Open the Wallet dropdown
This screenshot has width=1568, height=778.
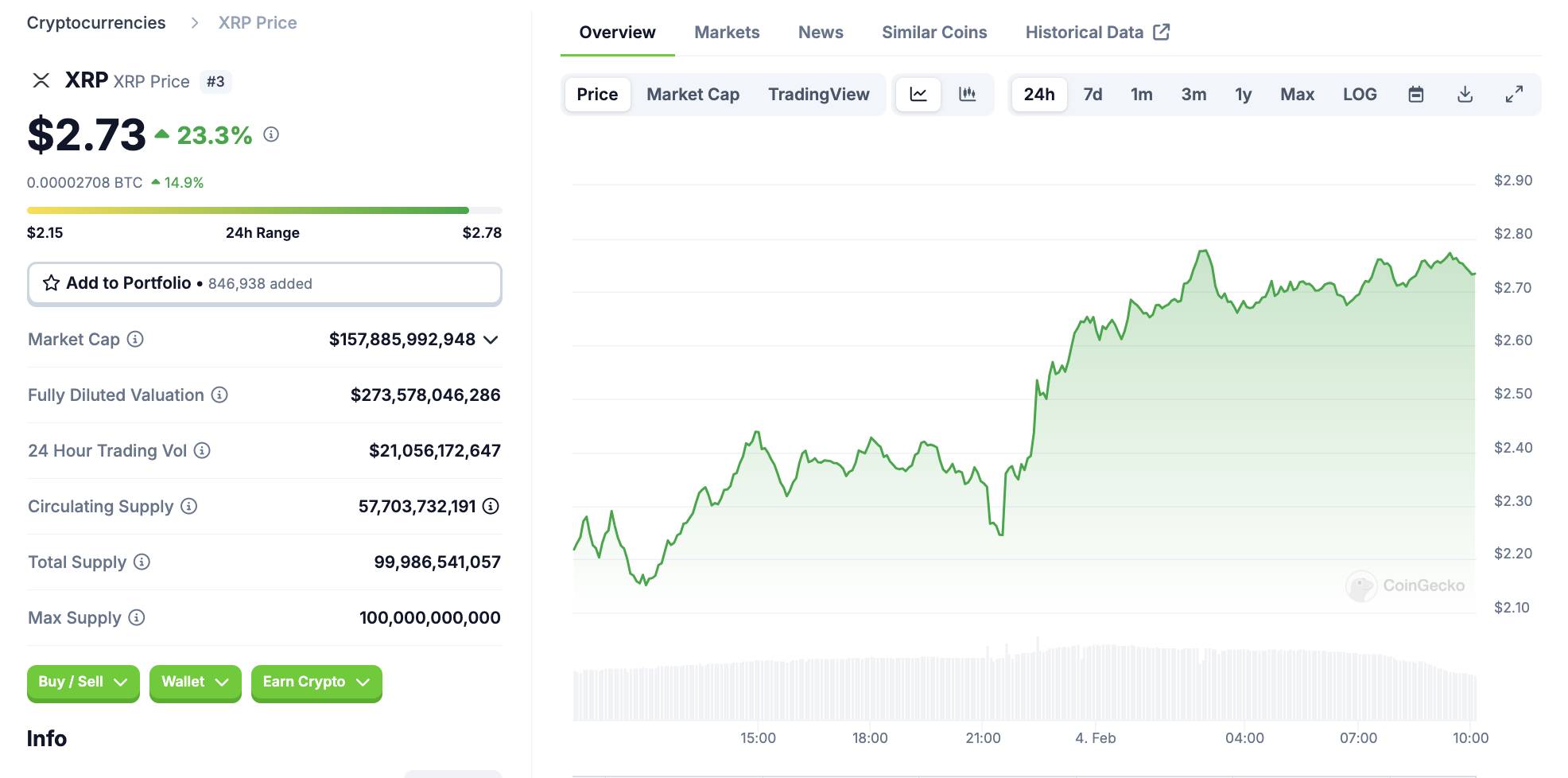pos(195,683)
